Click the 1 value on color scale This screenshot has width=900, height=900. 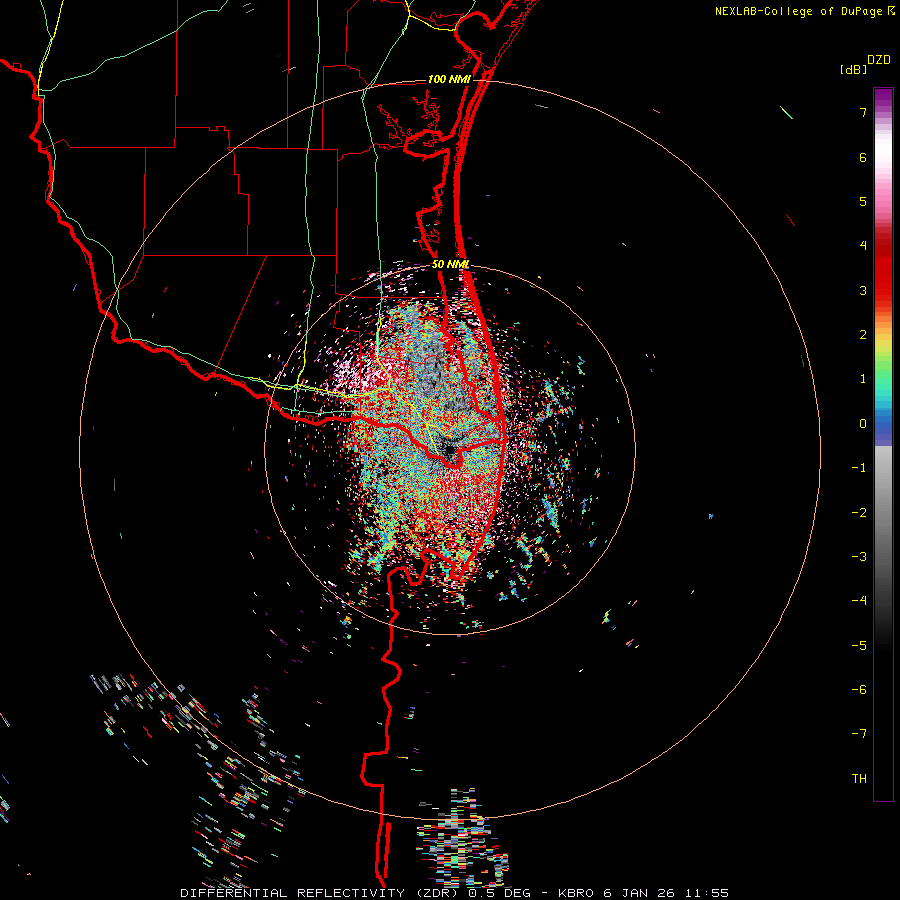[863, 379]
